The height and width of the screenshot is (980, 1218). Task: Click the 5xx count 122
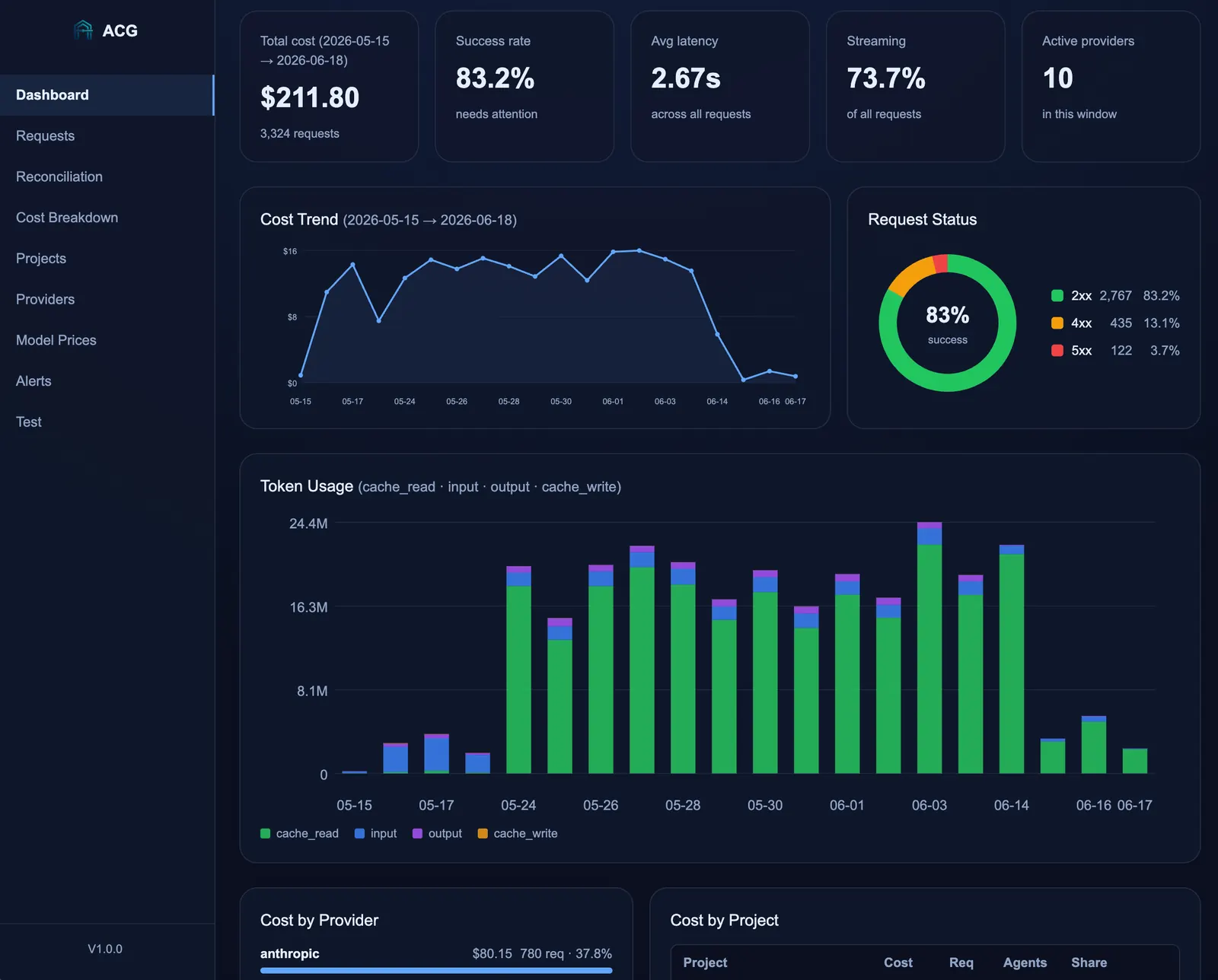tap(1121, 350)
